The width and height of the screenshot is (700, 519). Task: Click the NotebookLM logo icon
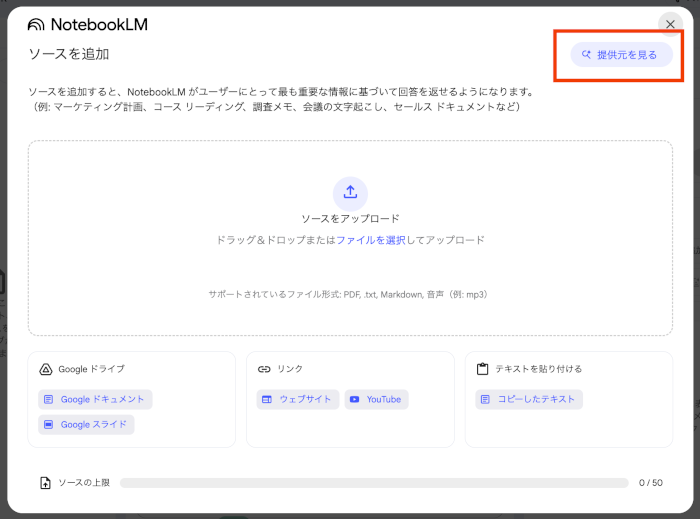pyautogui.click(x=36, y=25)
